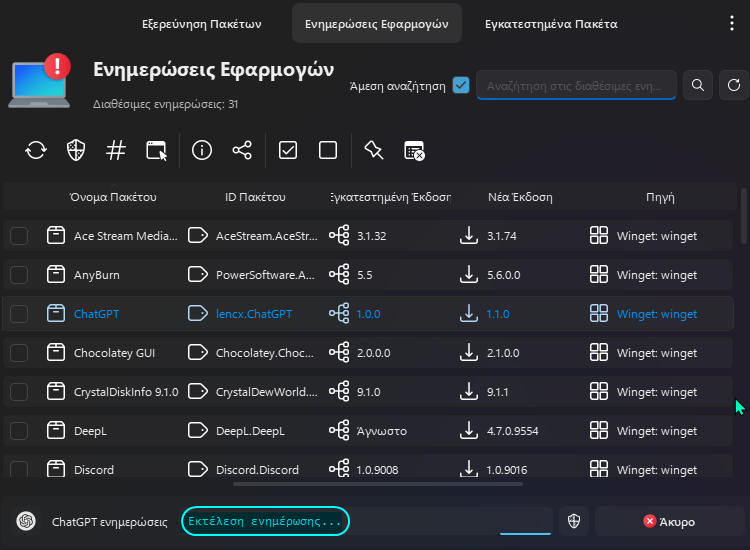Cancel the ChatGPT update with Άκυρο
The height and width of the screenshot is (550, 750).
(670, 521)
